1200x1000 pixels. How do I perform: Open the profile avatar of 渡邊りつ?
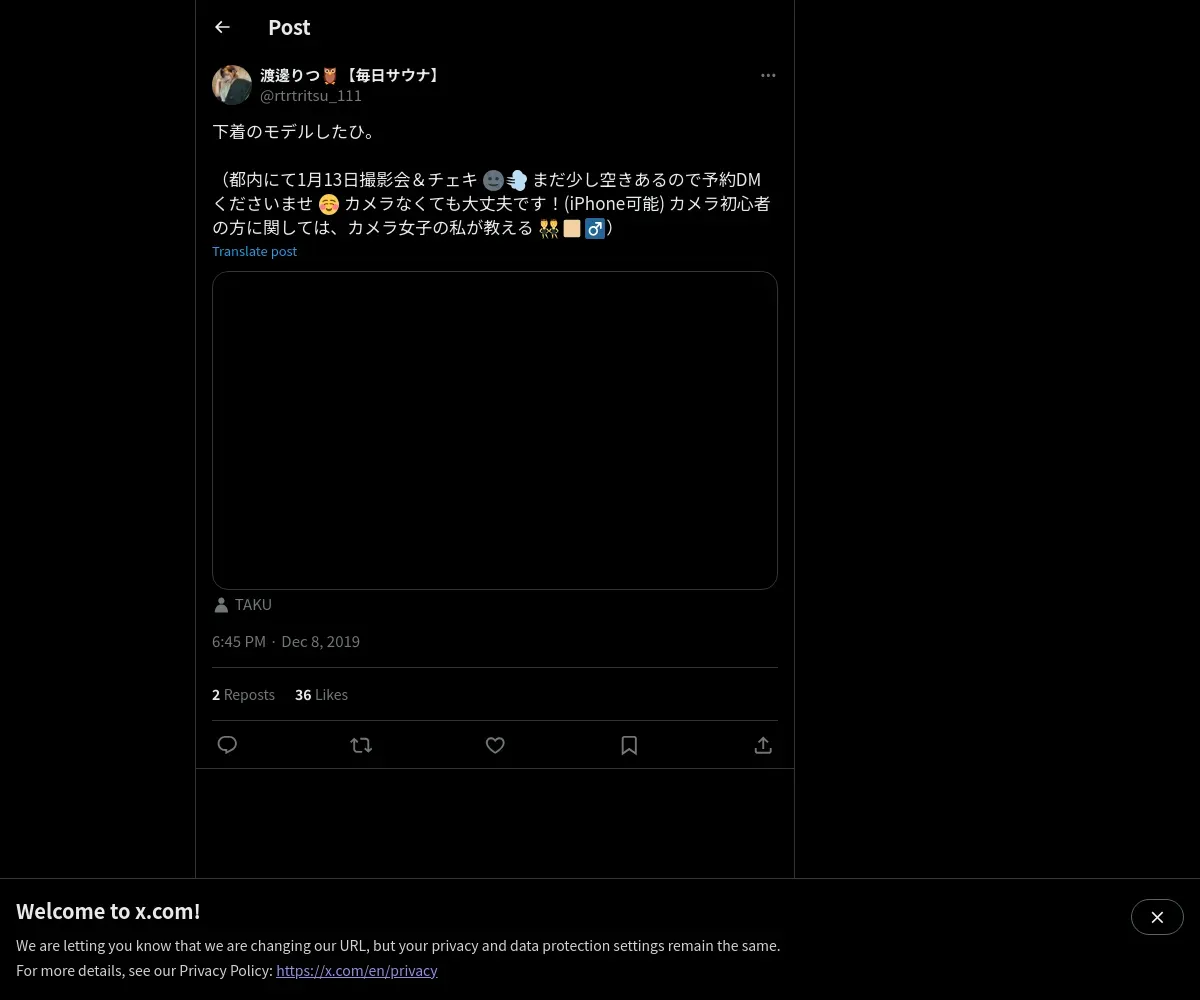pos(232,85)
